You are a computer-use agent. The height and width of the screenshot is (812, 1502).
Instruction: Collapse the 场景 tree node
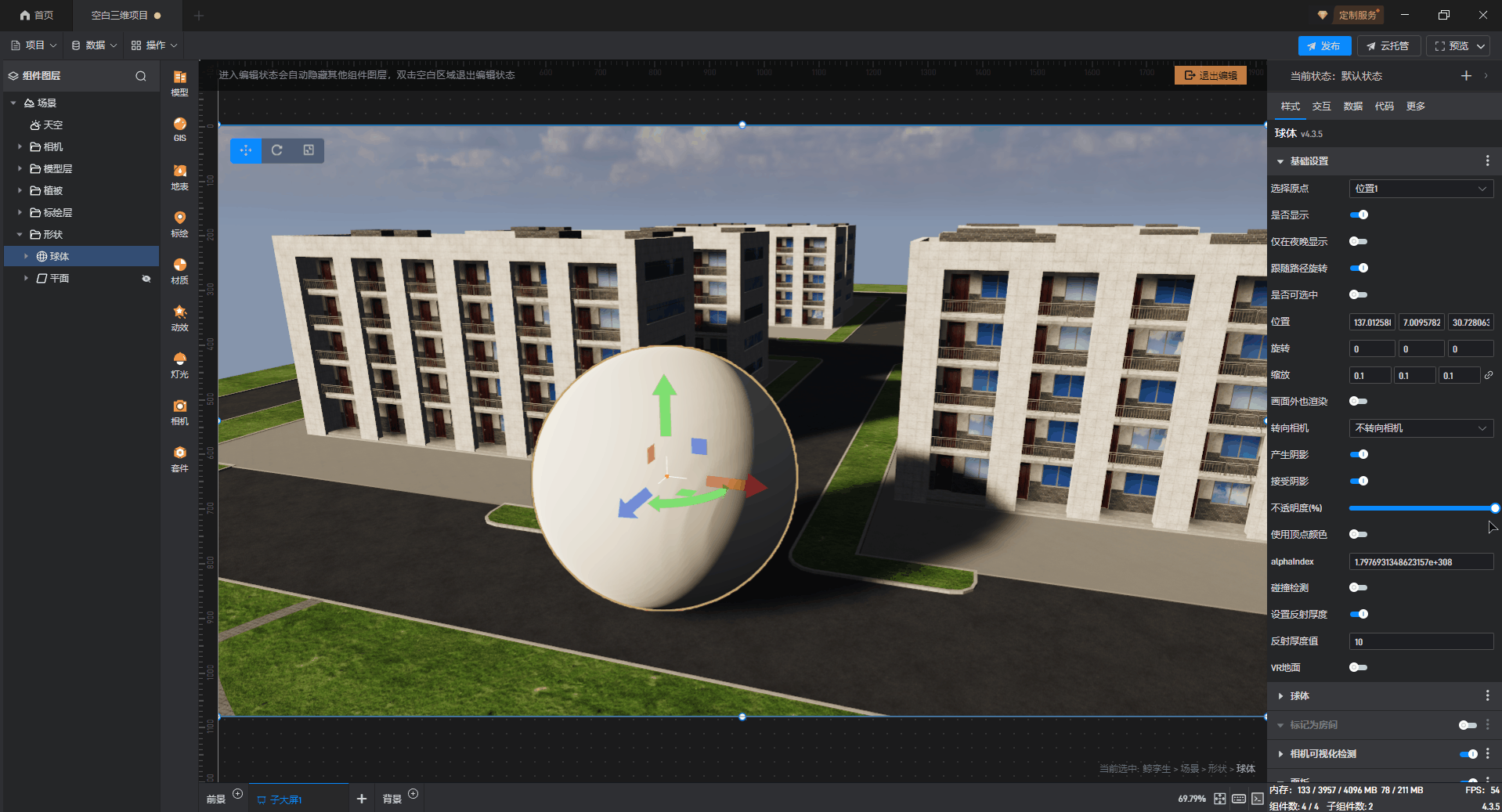point(13,103)
